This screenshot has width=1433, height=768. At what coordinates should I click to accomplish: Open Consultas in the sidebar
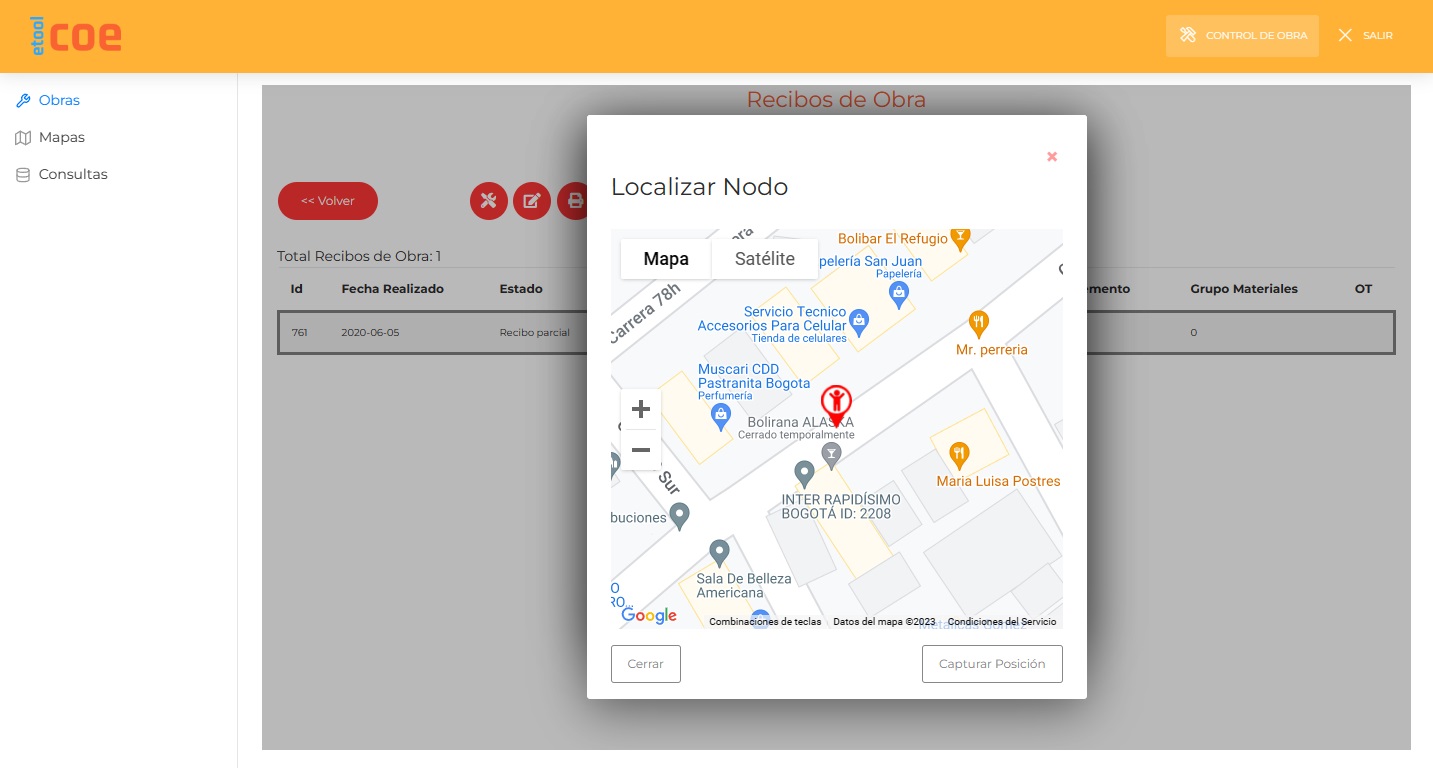point(72,174)
